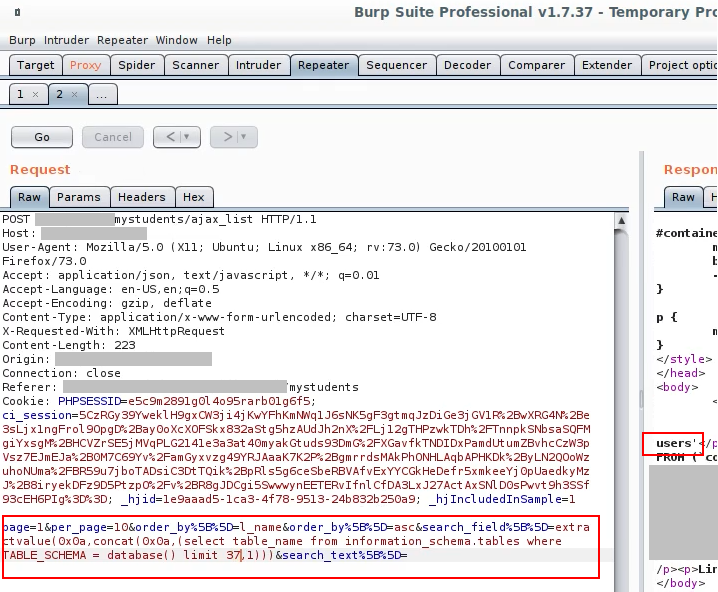This screenshot has height=592, width=718.
Task: Switch request view to Headers
Action: tap(141, 197)
